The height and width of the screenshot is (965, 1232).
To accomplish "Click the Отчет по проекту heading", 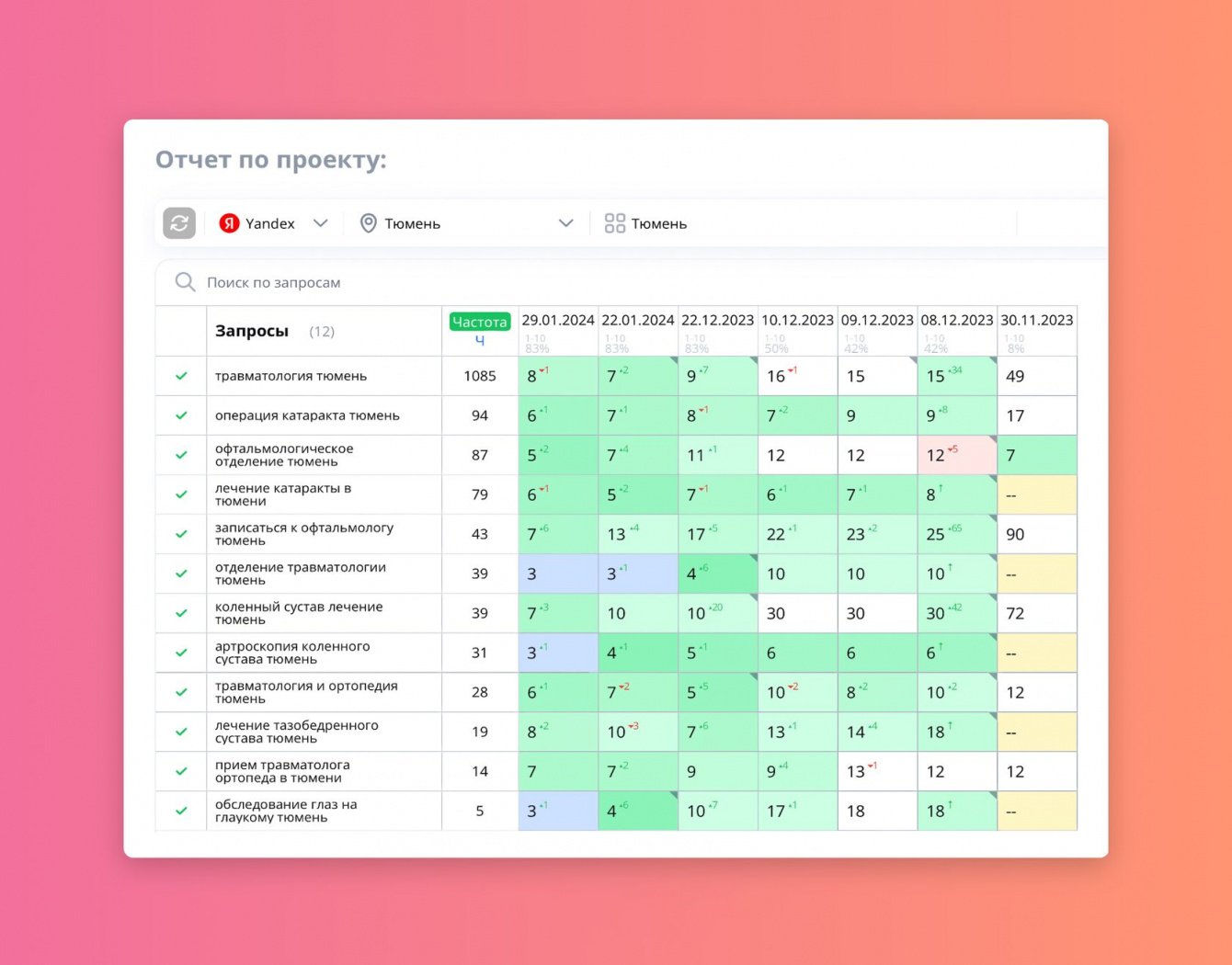I will [x=270, y=160].
